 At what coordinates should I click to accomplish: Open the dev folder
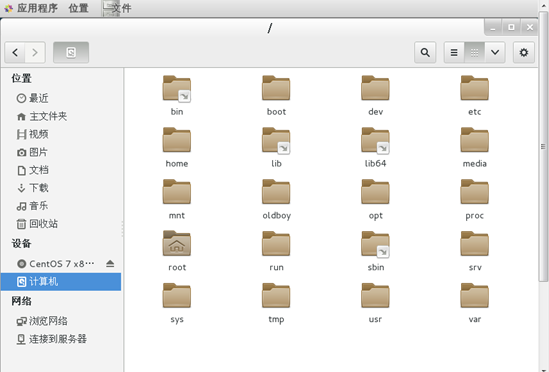(x=375, y=88)
